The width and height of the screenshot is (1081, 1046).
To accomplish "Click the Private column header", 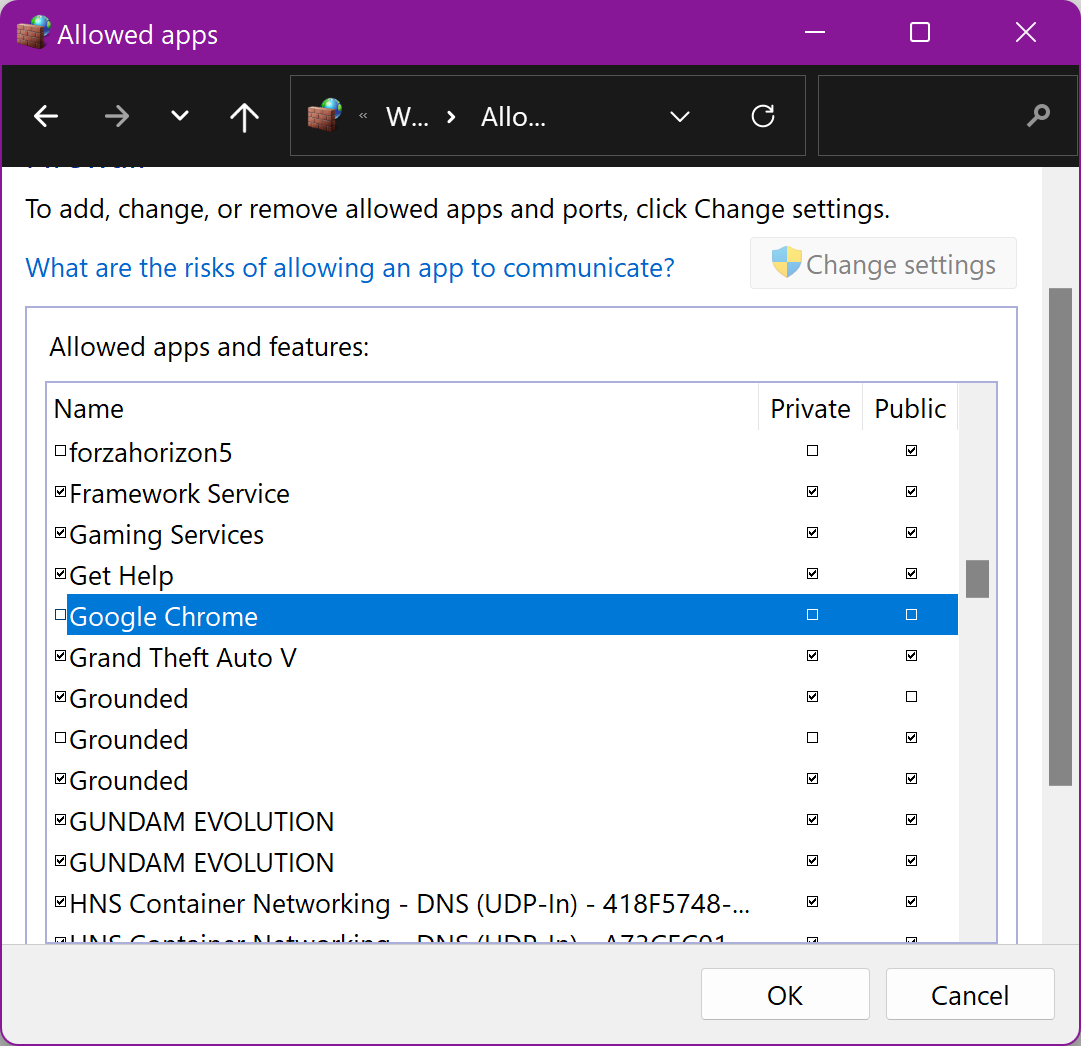I will coord(810,409).
